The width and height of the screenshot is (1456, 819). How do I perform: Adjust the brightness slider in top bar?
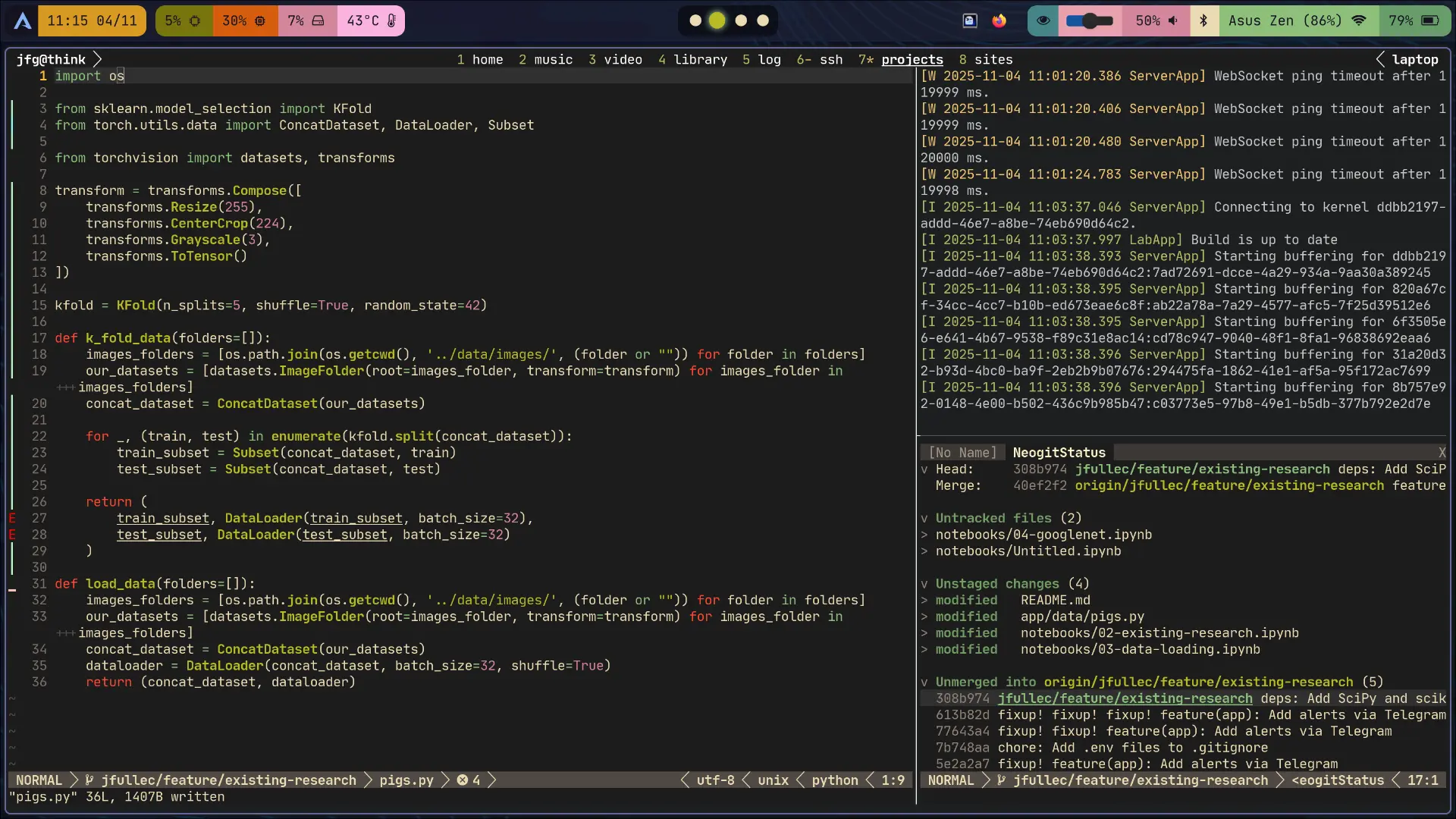(1090, 21)
